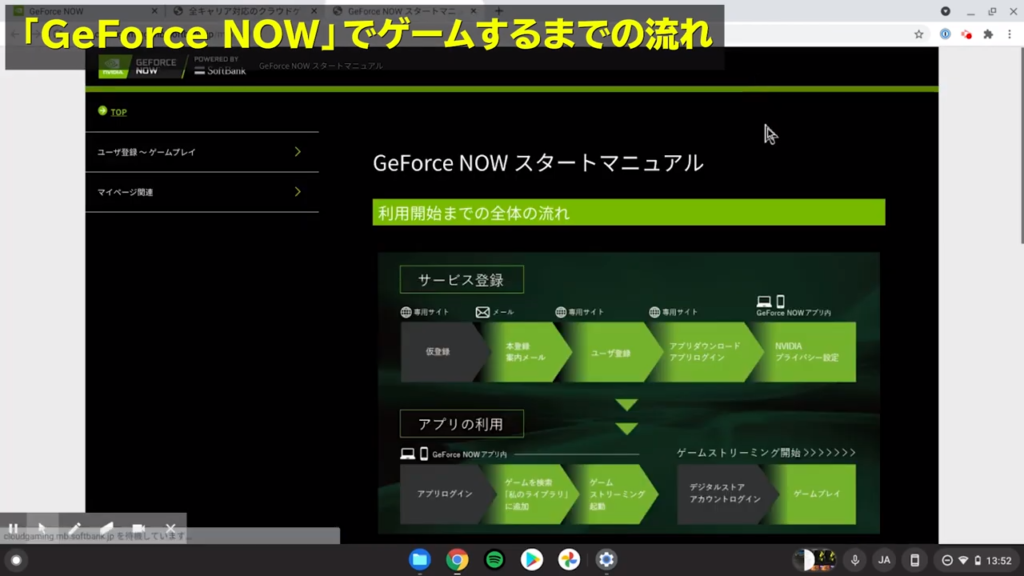The height and width of the screenshot is (576, 1024).
Task: Open Google Photos from the shelf
Action: pyautogui.click(x=568, y=560)
